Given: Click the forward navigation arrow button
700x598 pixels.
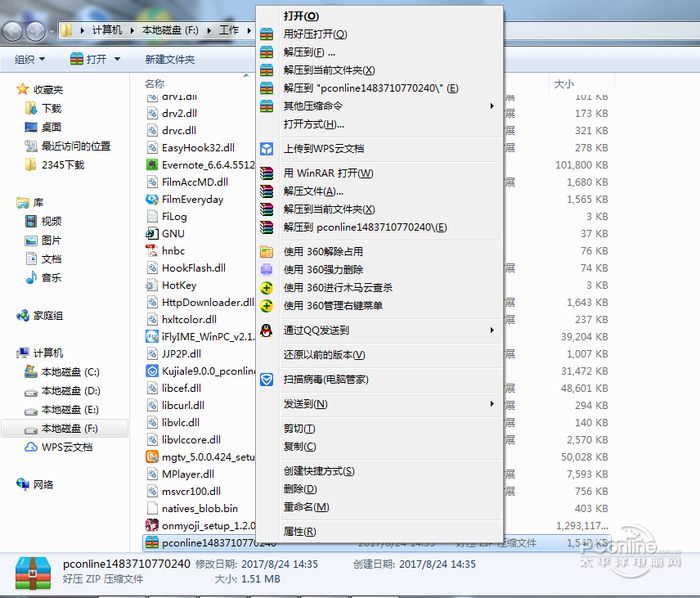Looking at the screenshot, I should (36, 31).
